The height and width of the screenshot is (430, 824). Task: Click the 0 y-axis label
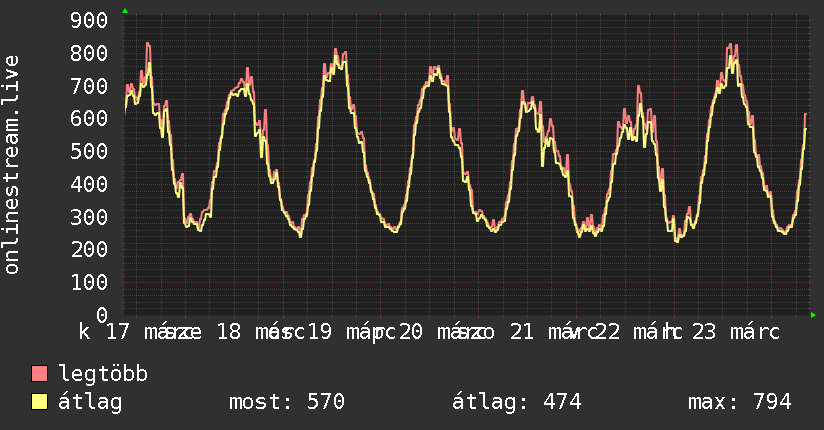point(102,315)
